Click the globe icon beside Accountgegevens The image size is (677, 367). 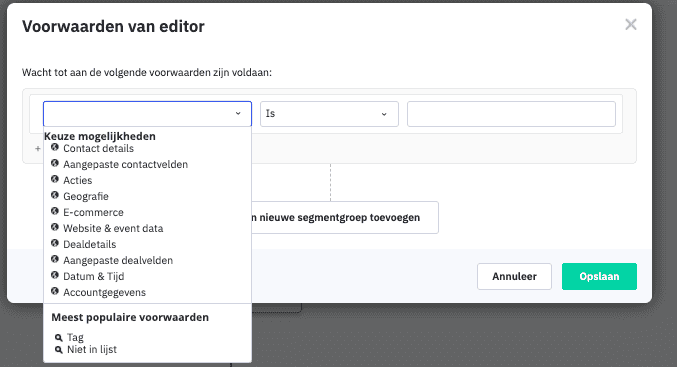(54, 291)
